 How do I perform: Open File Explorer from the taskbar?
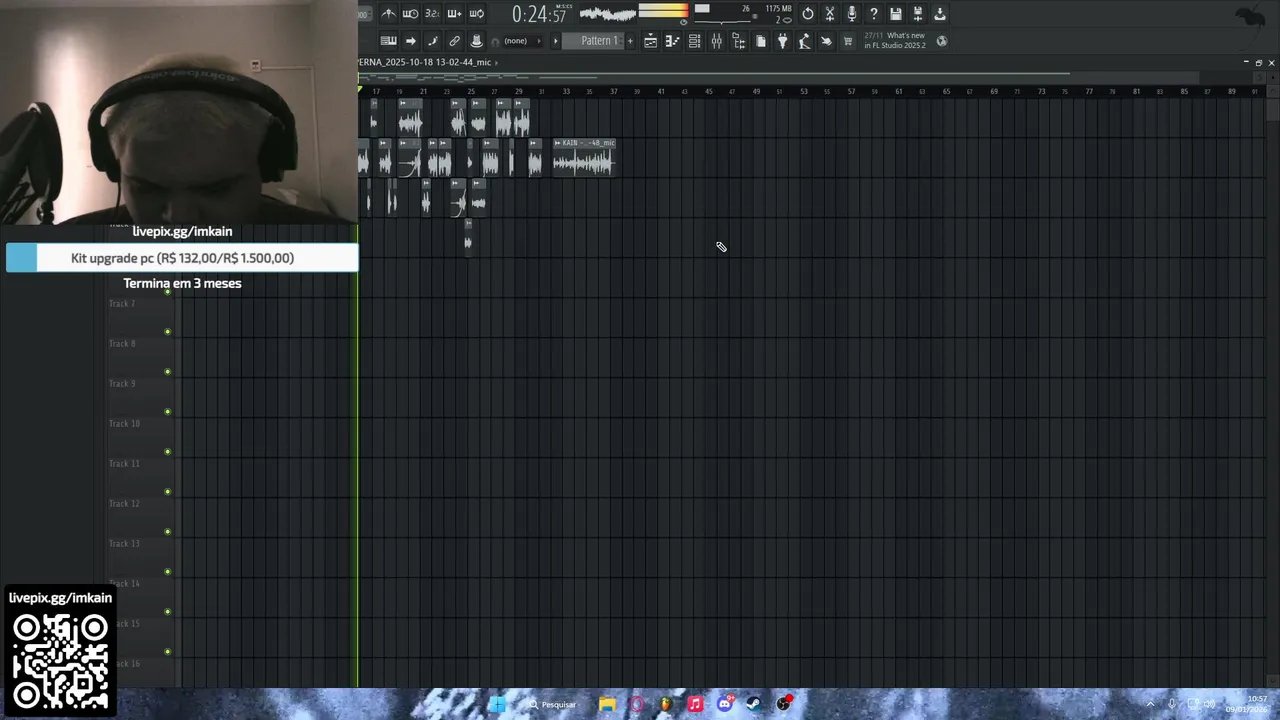click(x=607, y=704)
